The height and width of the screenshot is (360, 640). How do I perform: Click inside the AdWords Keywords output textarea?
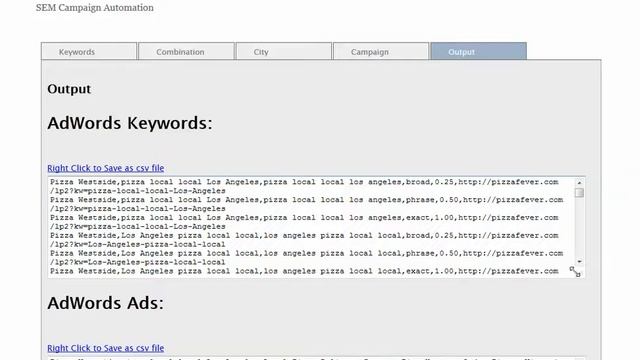316,227
